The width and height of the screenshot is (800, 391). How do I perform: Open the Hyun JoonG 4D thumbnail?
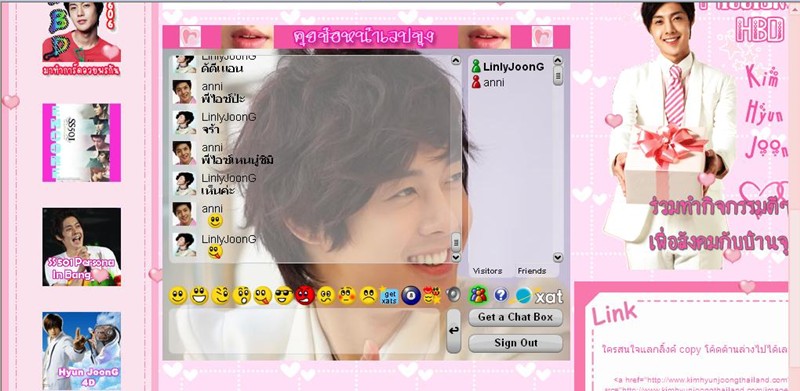coord(82,351)
